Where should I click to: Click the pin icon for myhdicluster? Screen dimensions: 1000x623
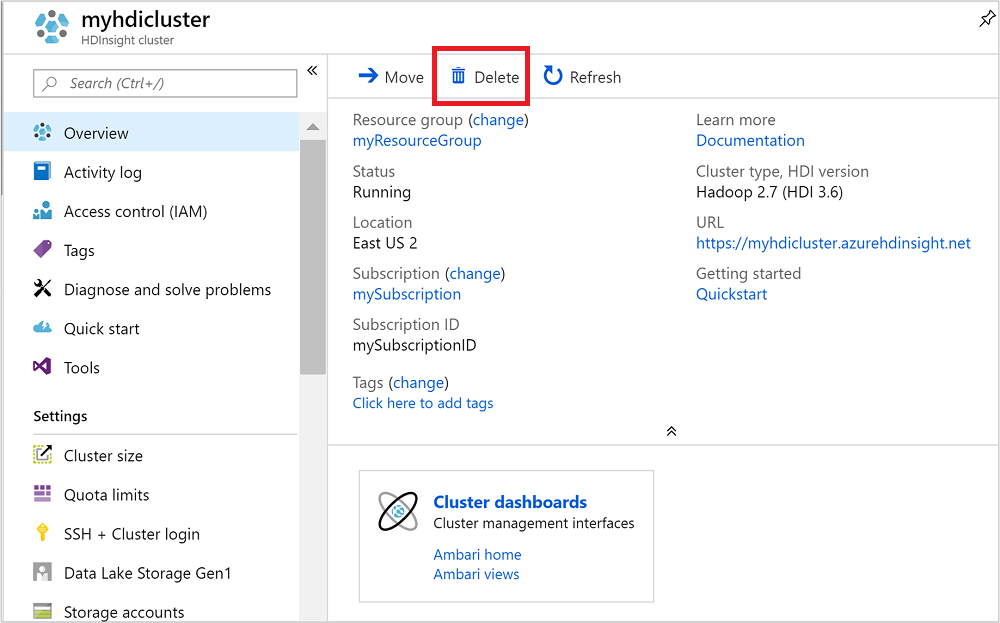click(986, 20)
